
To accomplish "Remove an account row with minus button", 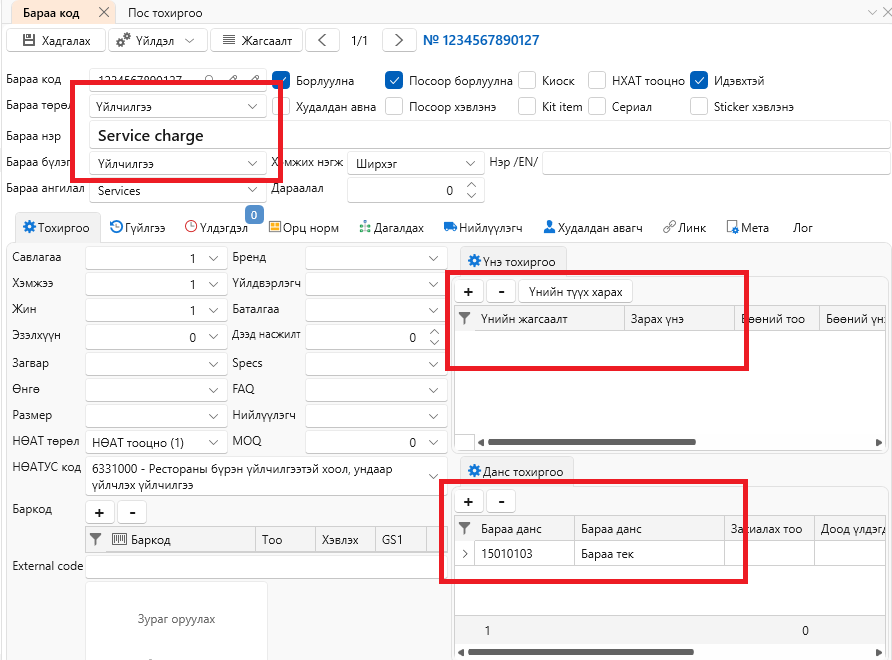I will [x=501, y=502].
